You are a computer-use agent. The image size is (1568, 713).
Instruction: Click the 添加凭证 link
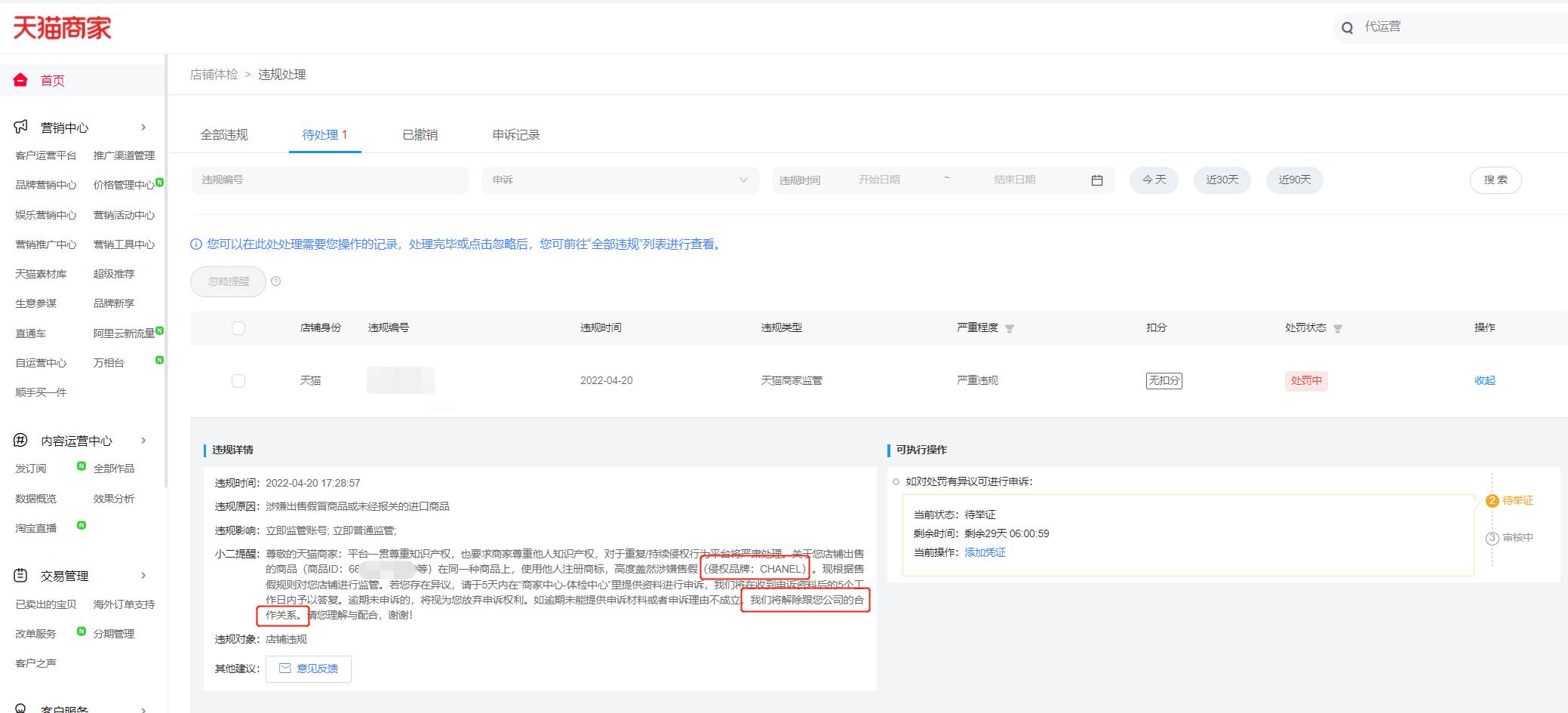[x=985, y=552]
